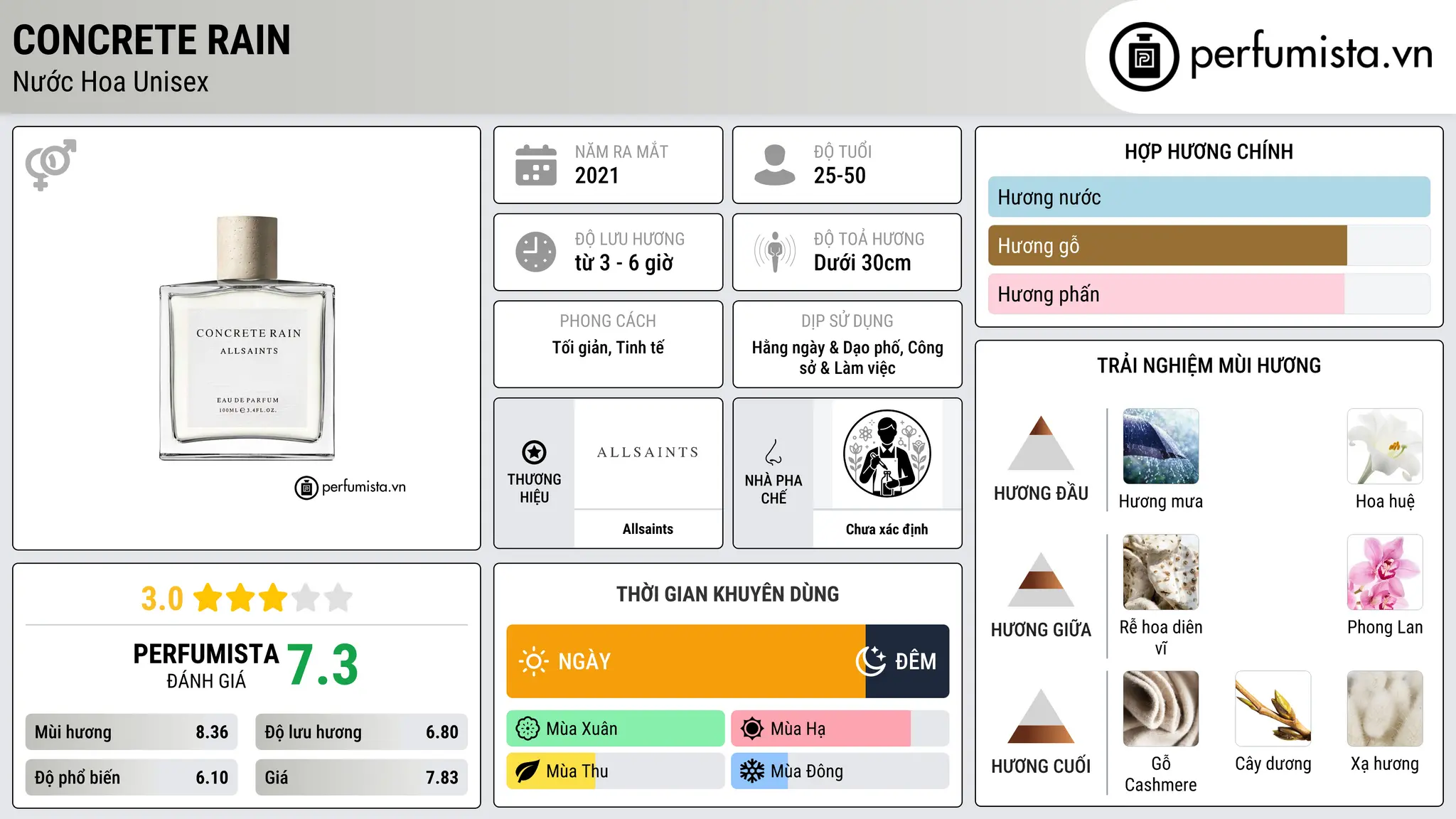
Task: Click the perfumista.vn perfume bottle logo icon
Action: [x=1144, y=57]
